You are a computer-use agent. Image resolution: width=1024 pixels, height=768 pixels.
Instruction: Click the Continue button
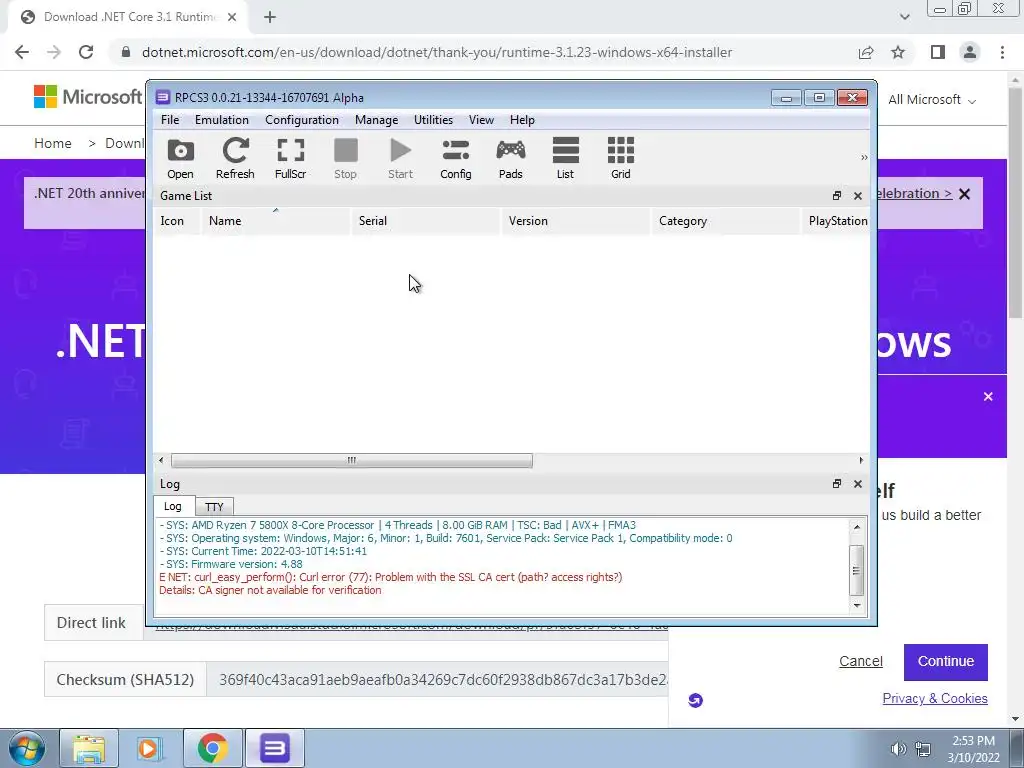[946, 662]
